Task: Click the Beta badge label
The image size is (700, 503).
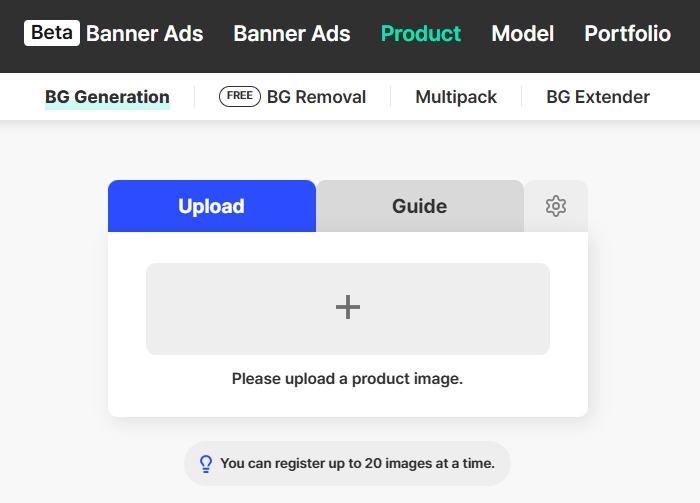Action: coord(52,33)
